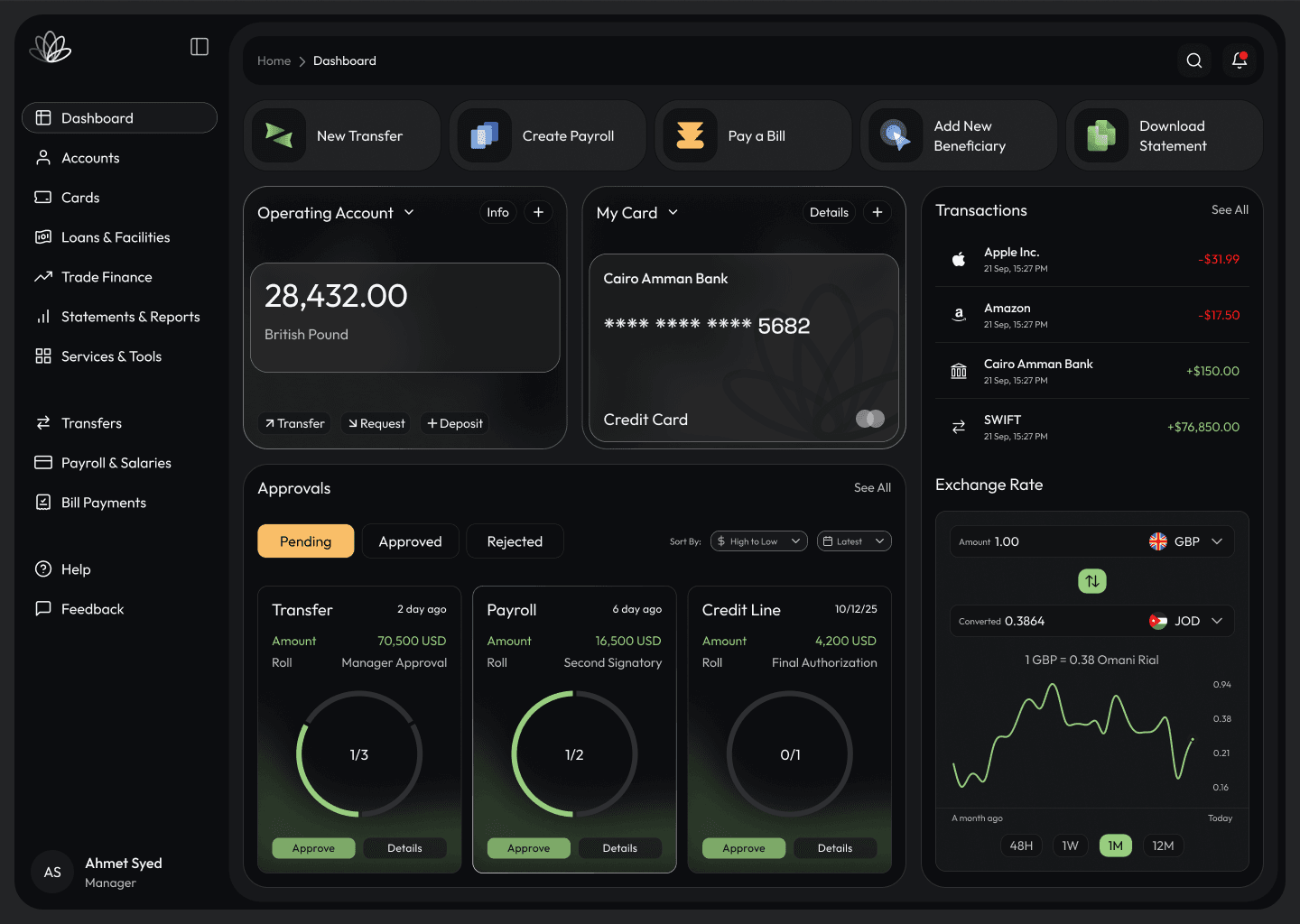Click the Pay a Bill icon
This screenshot has width=1300, height=924.
coord(691,135)
